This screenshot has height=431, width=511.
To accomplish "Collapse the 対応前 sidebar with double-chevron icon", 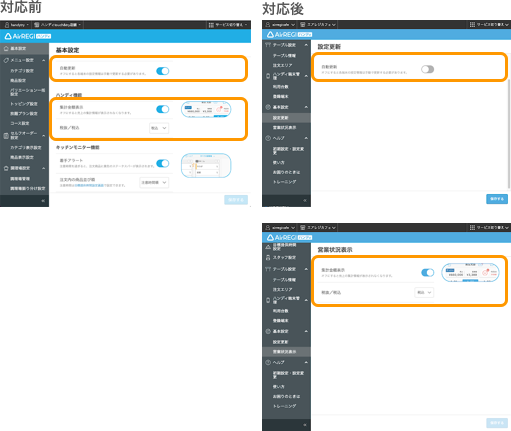I will 43,201.
